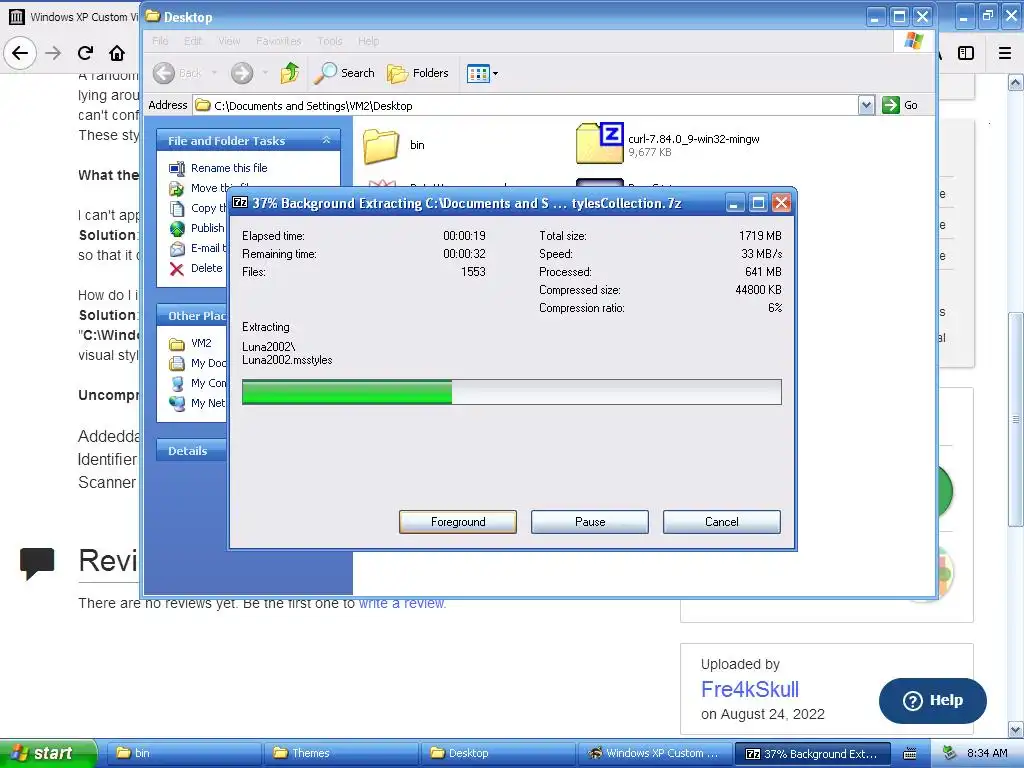Click the Windows flag logo in Explorer

[x=913, y=41]
